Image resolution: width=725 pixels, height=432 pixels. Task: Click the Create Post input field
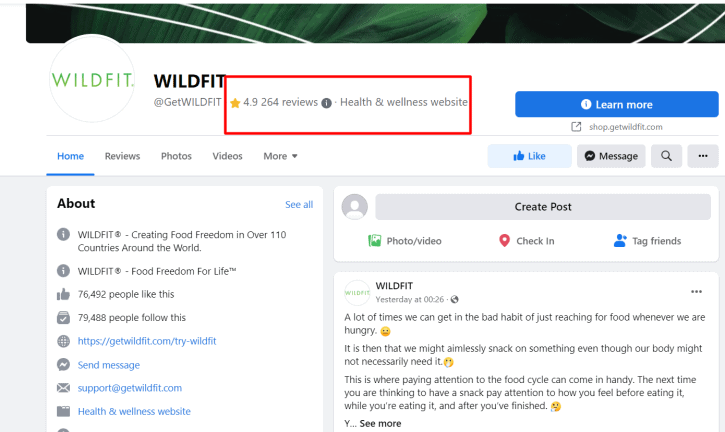tap(543, 207)
